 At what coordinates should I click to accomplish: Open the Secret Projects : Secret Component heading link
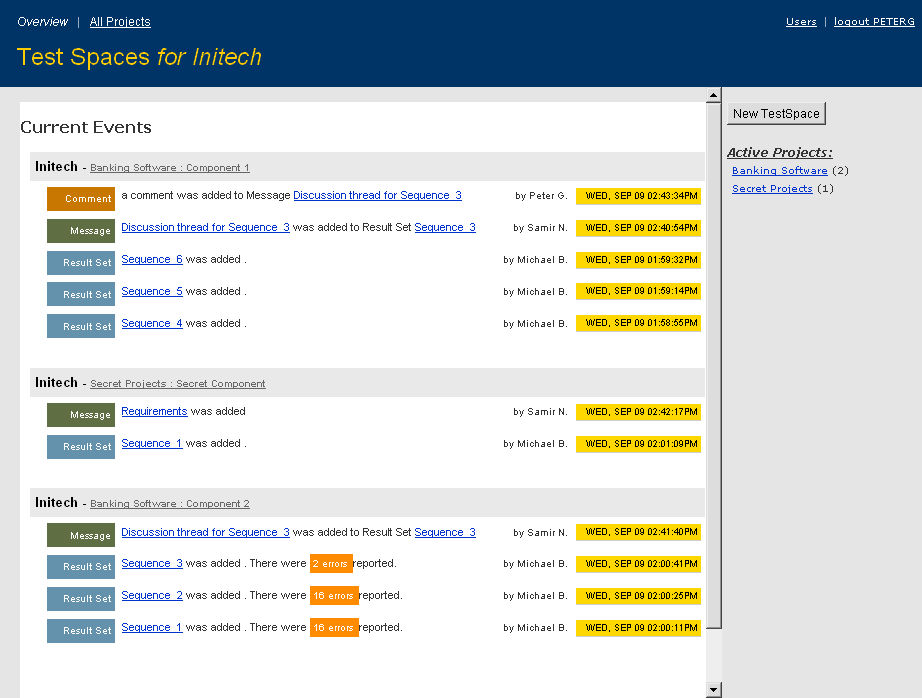point(178,383)
